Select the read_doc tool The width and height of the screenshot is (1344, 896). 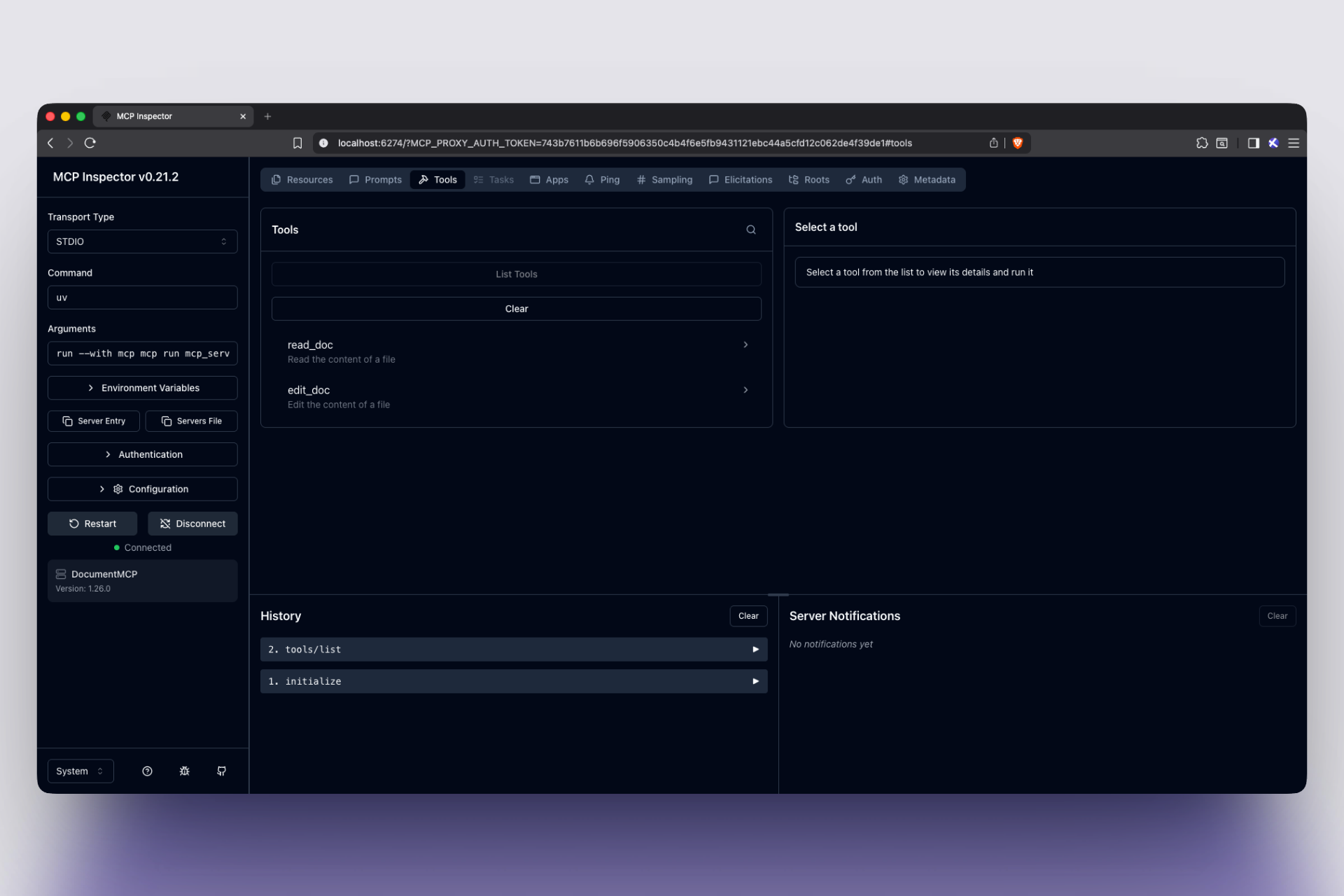point(517,351)
